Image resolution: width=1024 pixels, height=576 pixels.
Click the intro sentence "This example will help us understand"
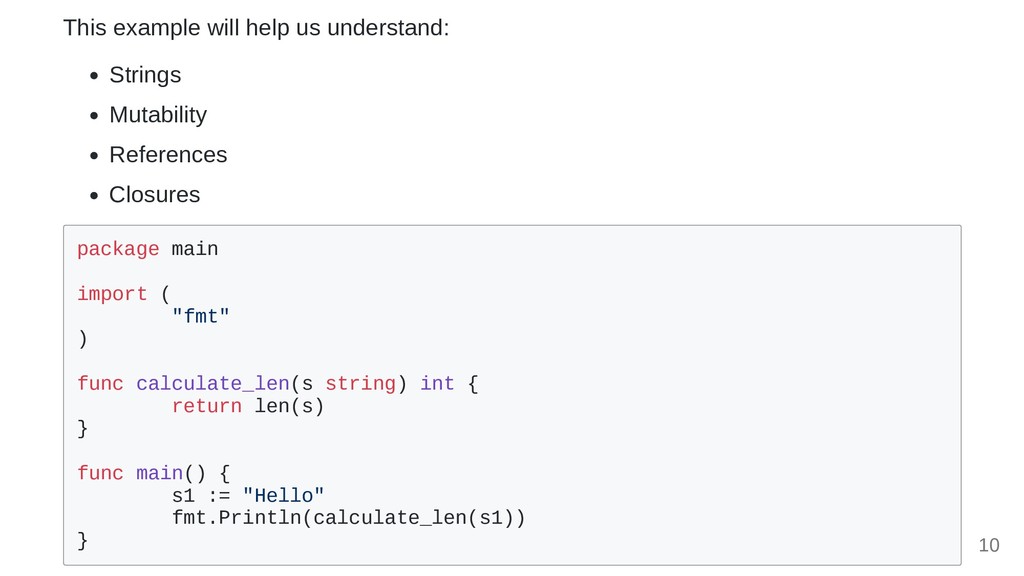pyautogui.click(x=256, y=28)
